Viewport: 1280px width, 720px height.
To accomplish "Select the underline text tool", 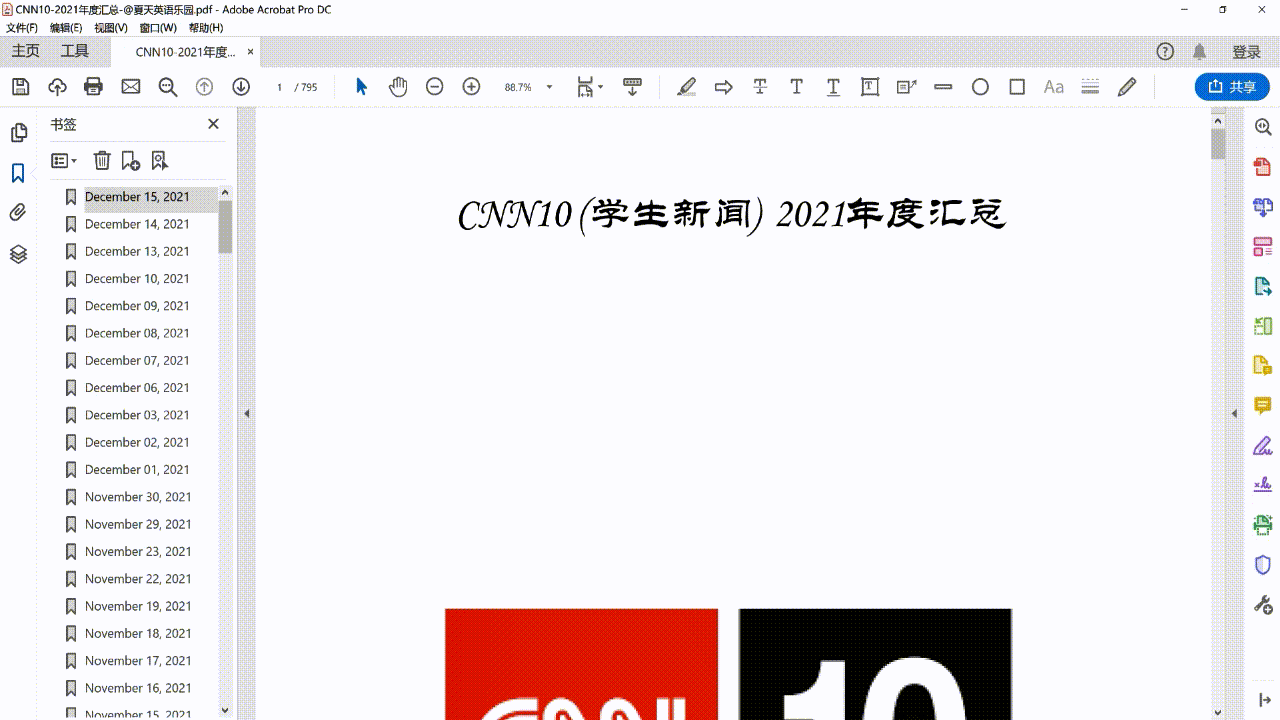I will point(833,87).
